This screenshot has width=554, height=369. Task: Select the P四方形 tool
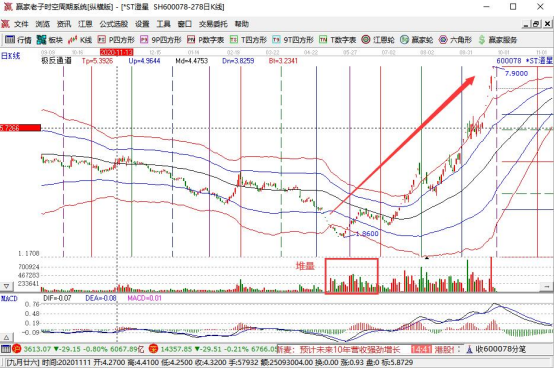click(x=116, y=40)
